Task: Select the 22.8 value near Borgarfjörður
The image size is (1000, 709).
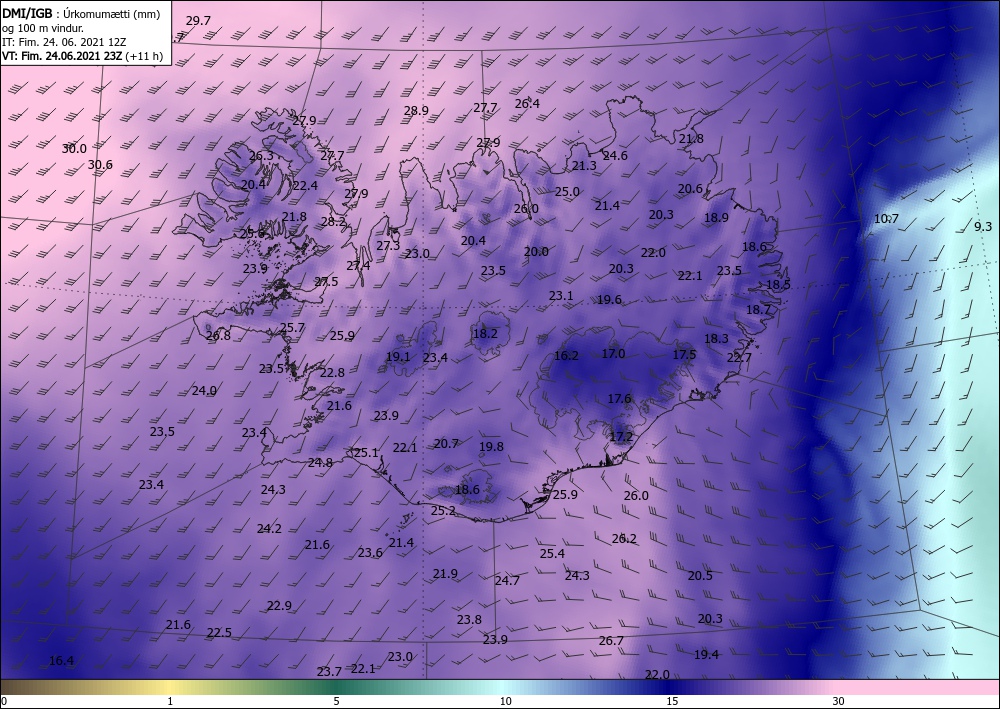Action: click(x=332, y=373)
